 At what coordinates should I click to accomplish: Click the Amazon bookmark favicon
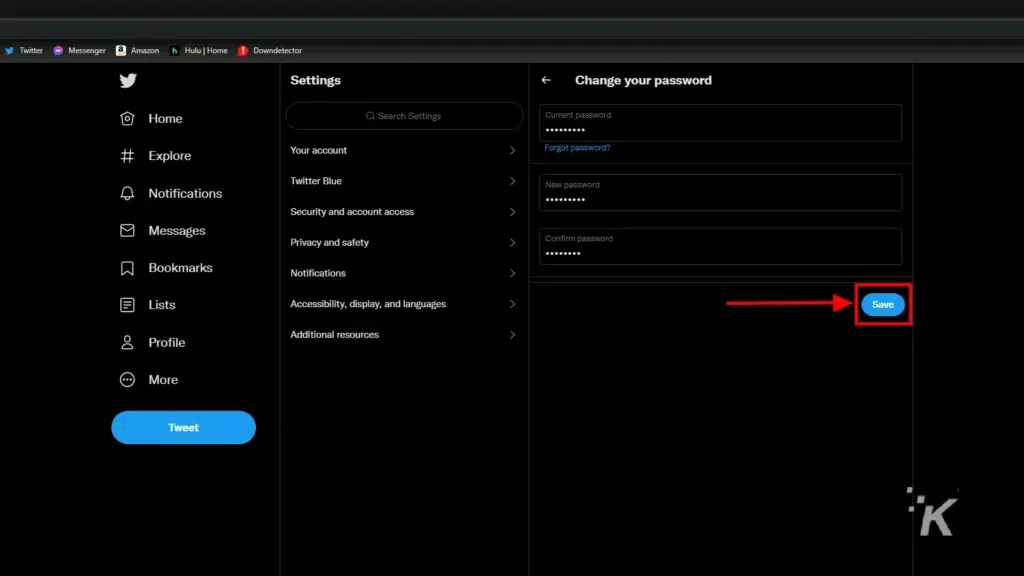121,50
